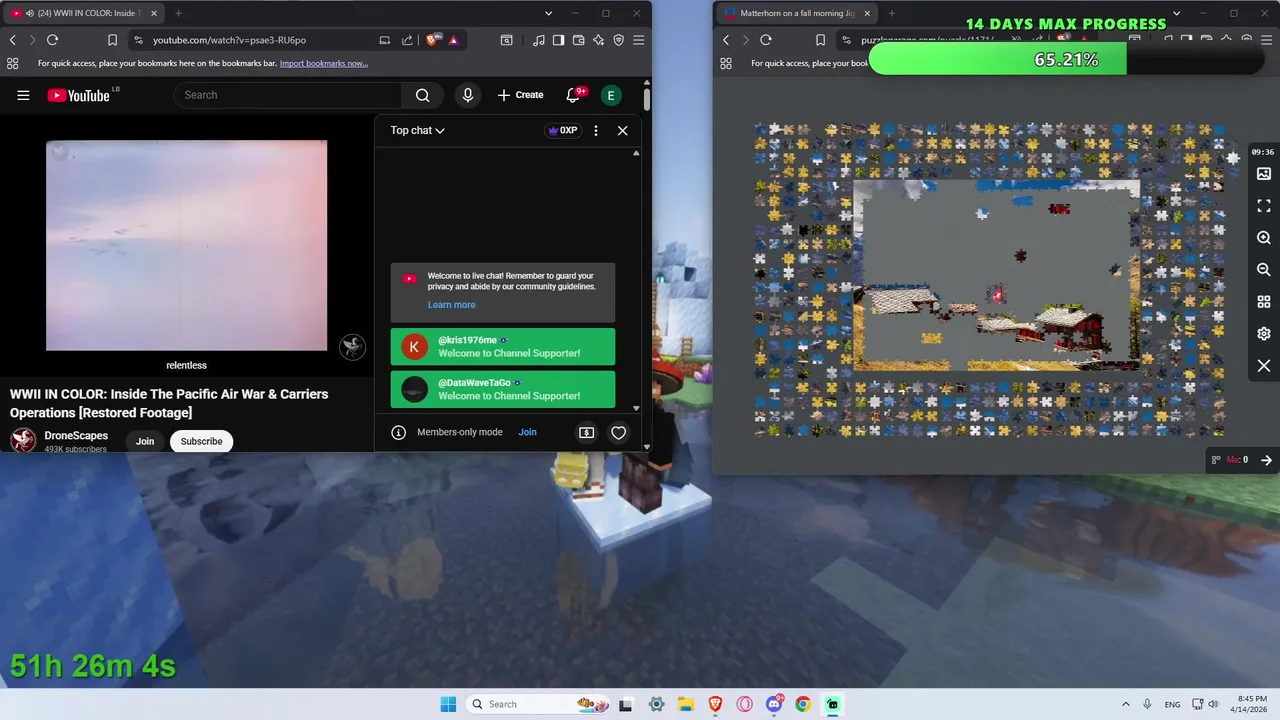The image size is (1280, 720).
Task: Enter puzzle fullscreen mode
Action: click(x=1263, y=206)
